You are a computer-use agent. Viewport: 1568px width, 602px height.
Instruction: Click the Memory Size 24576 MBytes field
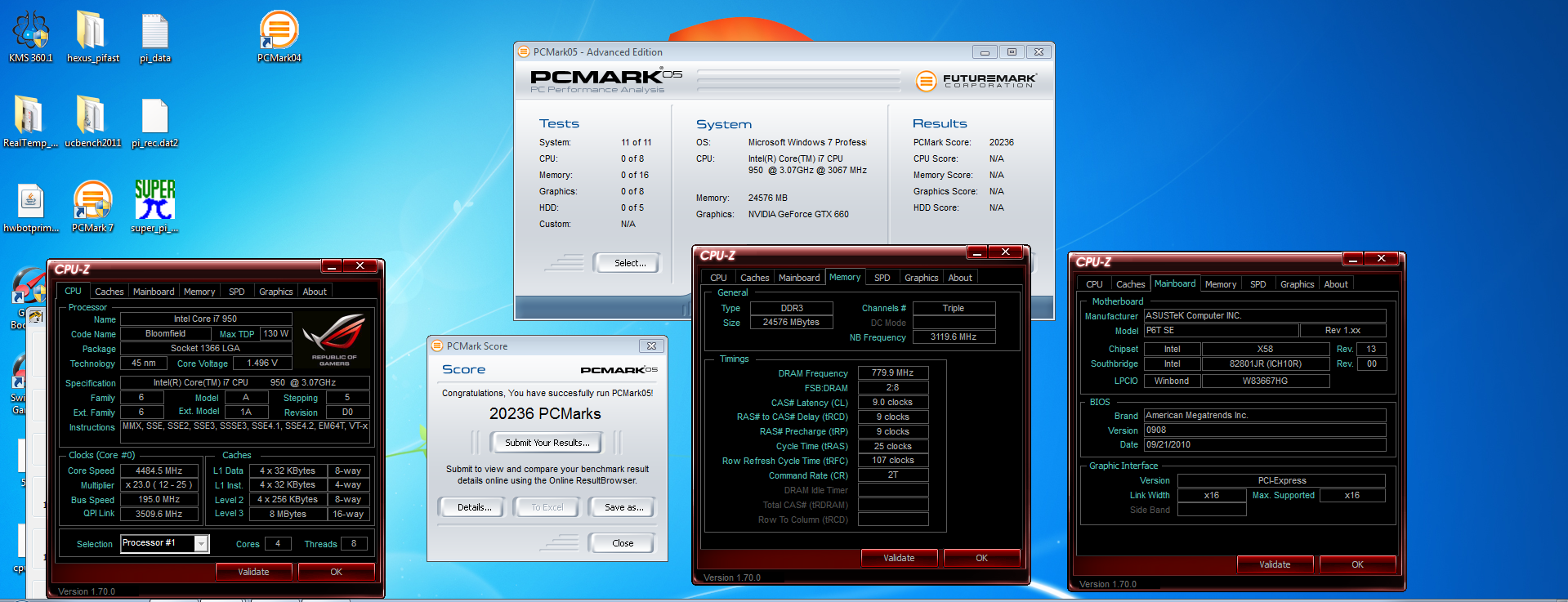791,322
